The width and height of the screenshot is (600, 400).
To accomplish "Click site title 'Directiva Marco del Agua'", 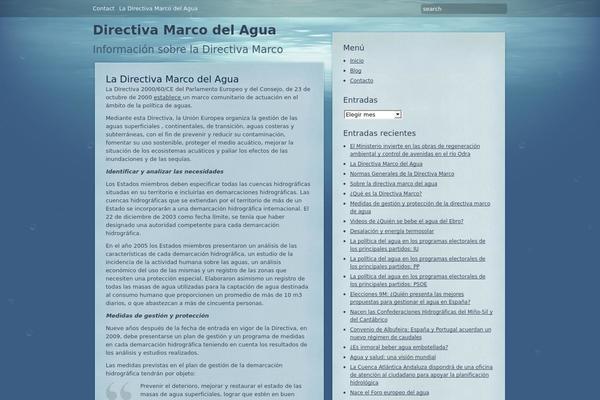I will tap(184, 30).
